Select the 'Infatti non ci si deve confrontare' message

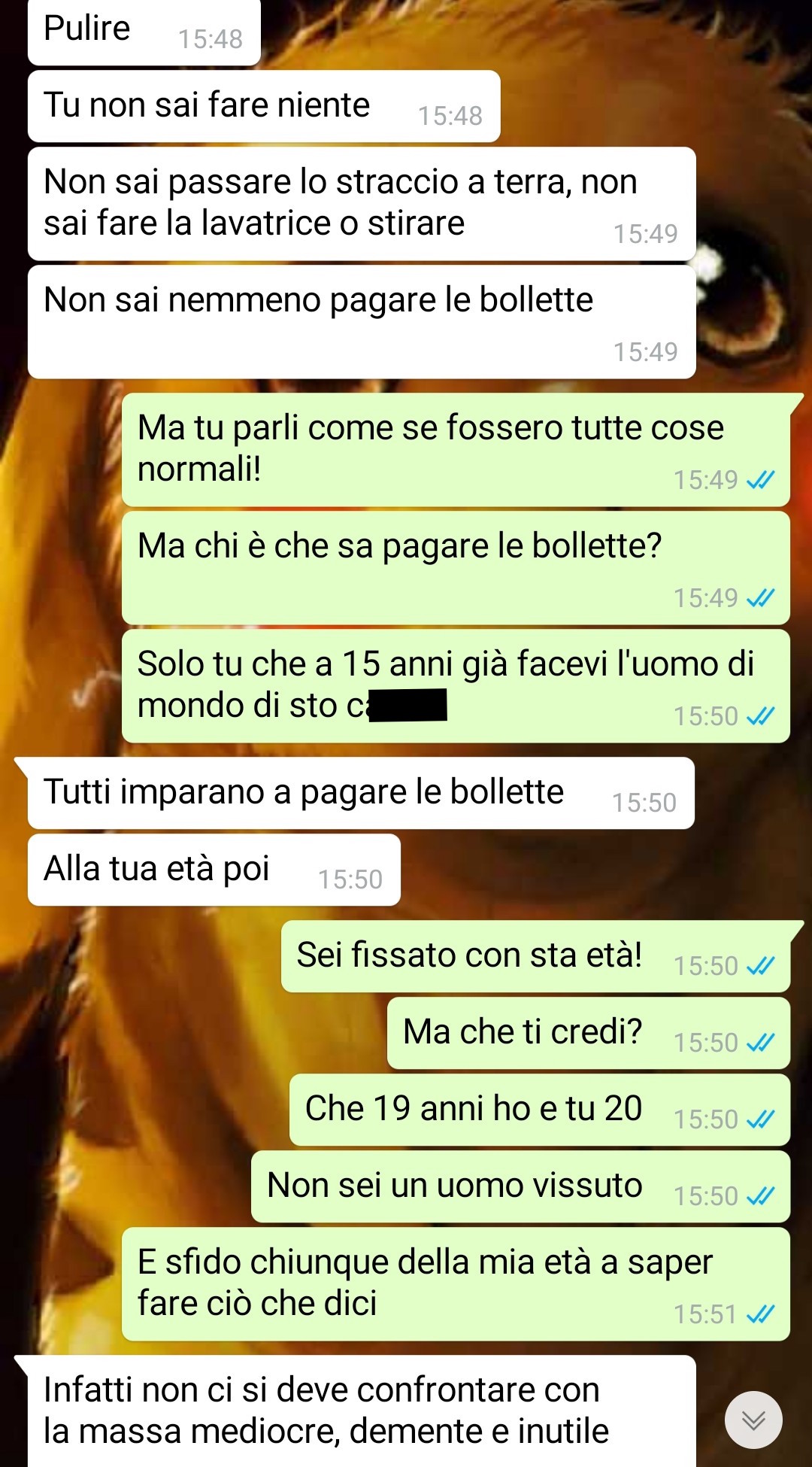362,1411
